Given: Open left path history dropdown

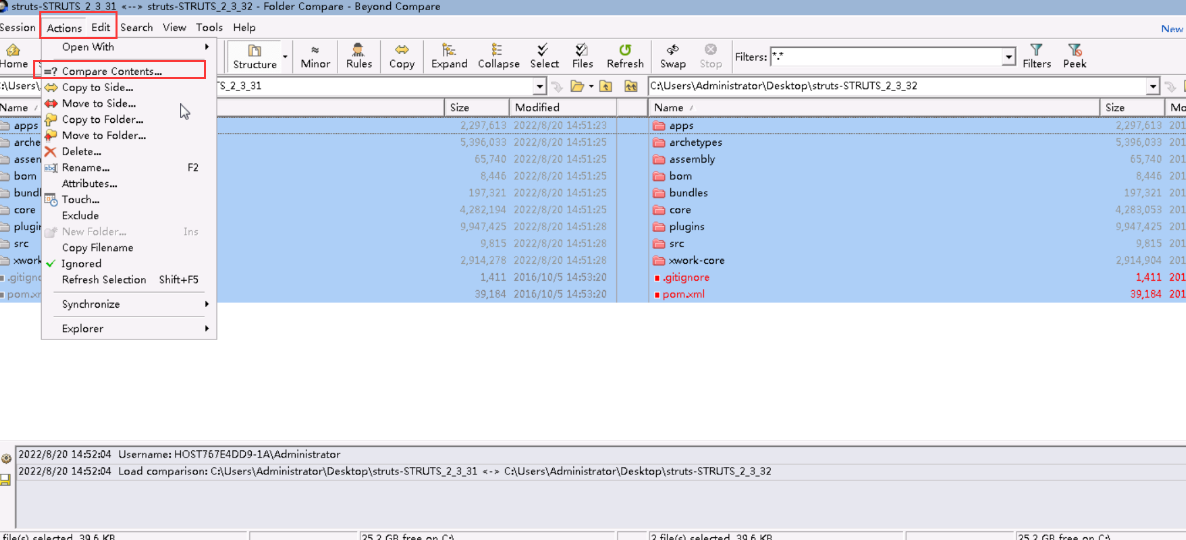Looking at the screenshot, I should (x=539, y=86).
